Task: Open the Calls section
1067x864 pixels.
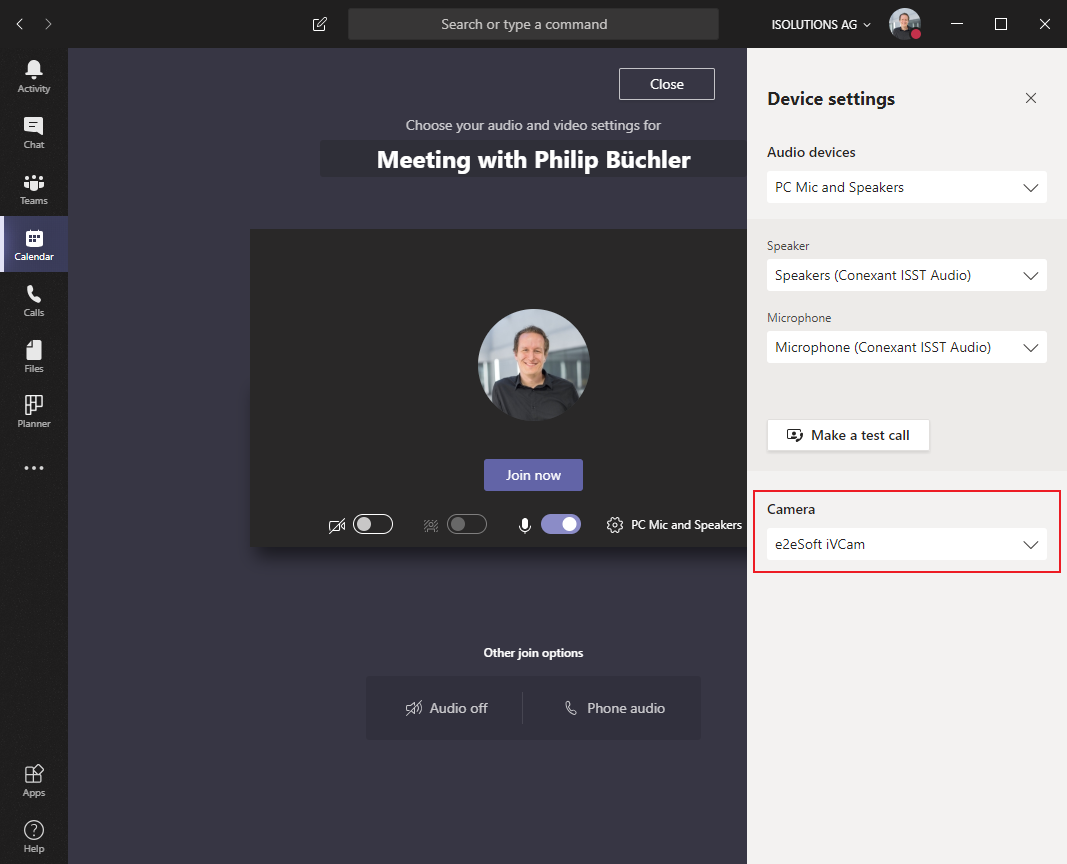Action: (34, 301)
